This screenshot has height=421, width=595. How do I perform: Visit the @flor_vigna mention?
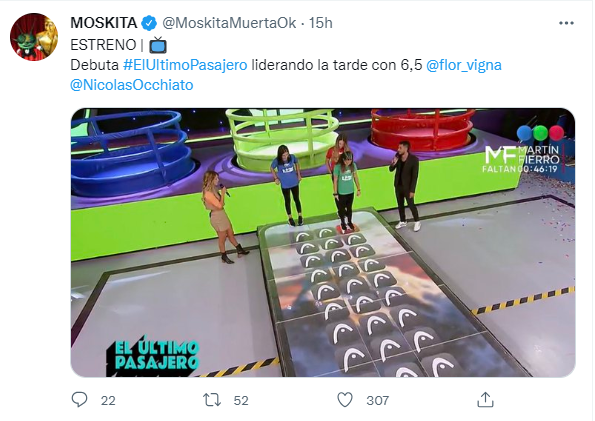point(464,65)
